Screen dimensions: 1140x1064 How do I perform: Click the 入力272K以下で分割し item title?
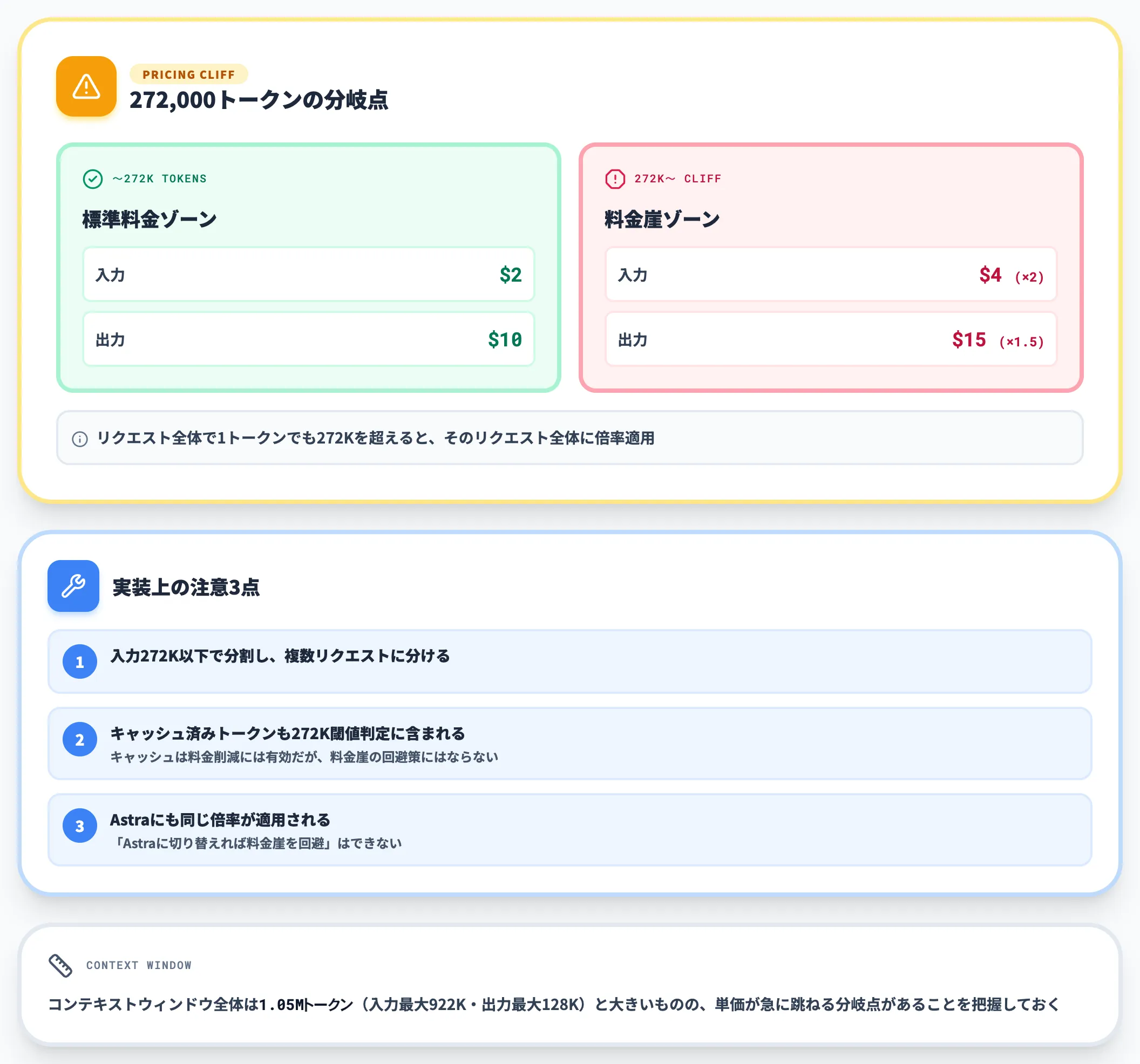(280, 656)
